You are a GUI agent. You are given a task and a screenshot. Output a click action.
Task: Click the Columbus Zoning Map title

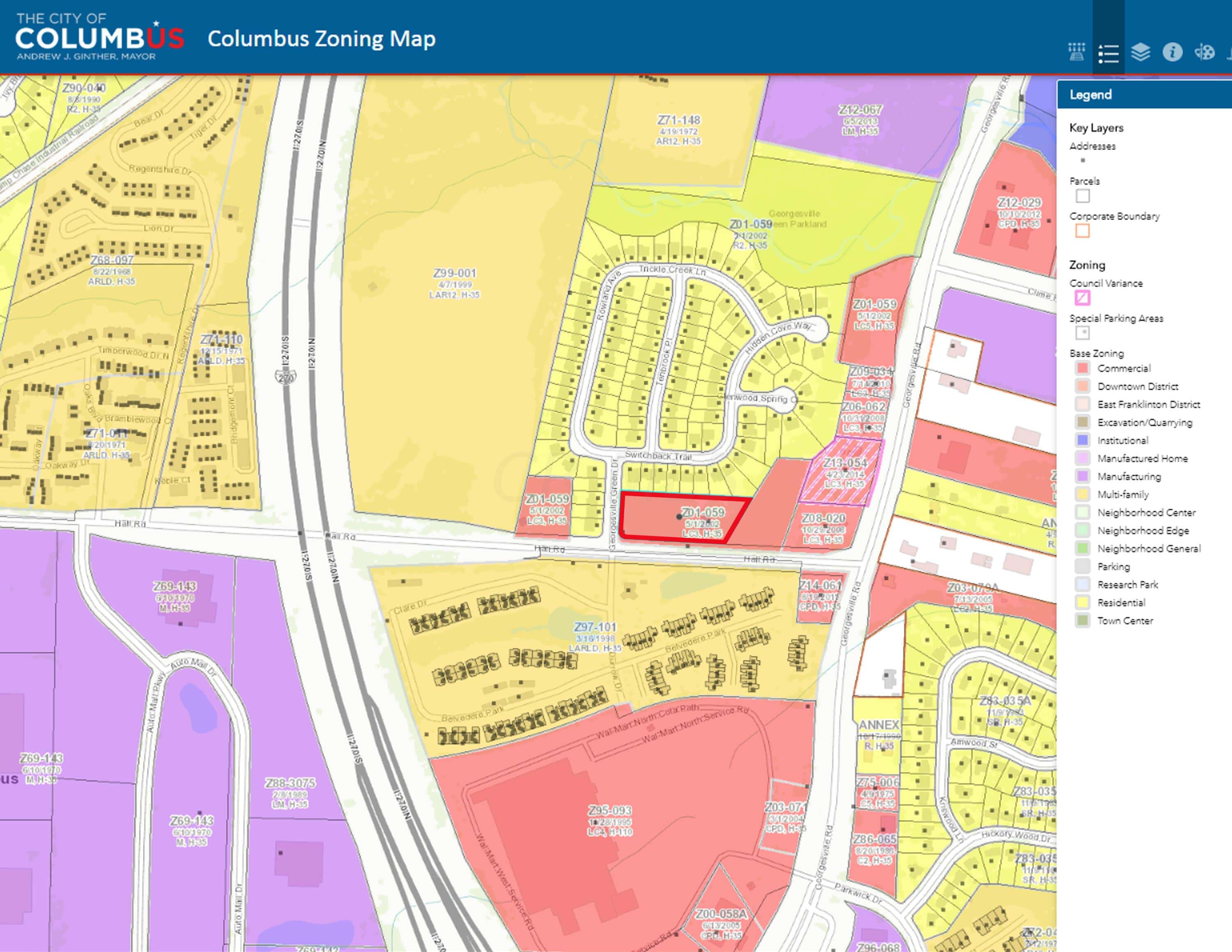(322, 38)
